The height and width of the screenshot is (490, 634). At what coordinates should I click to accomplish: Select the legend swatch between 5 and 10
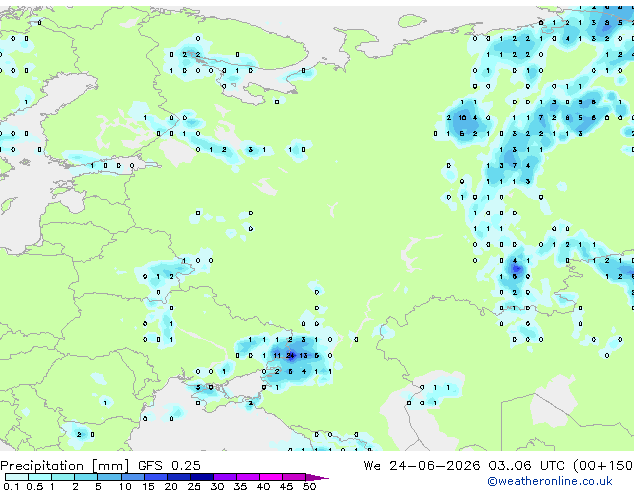tap(109, 477)
